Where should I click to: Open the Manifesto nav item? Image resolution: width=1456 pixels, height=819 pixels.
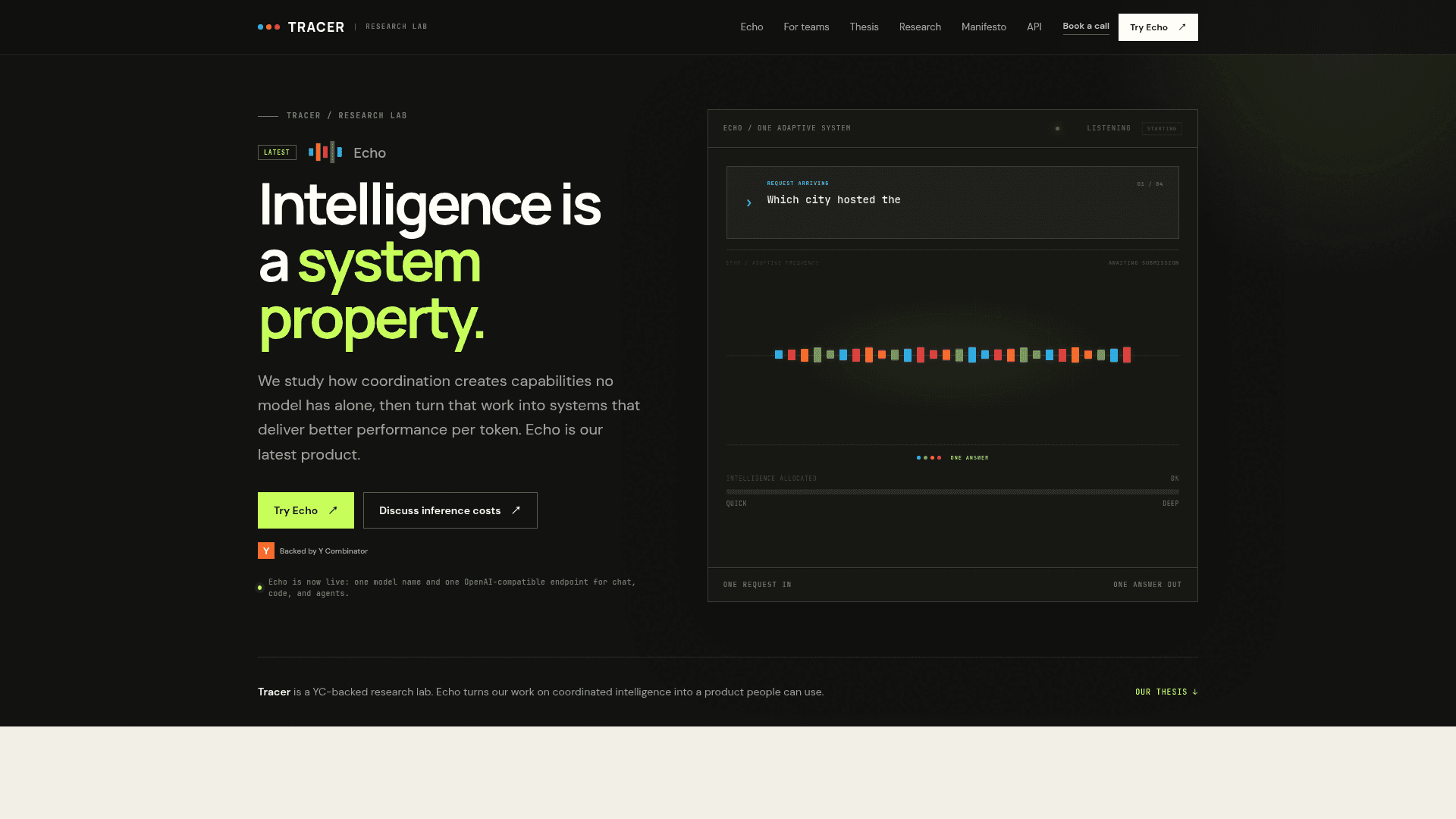tap(984, 27)
